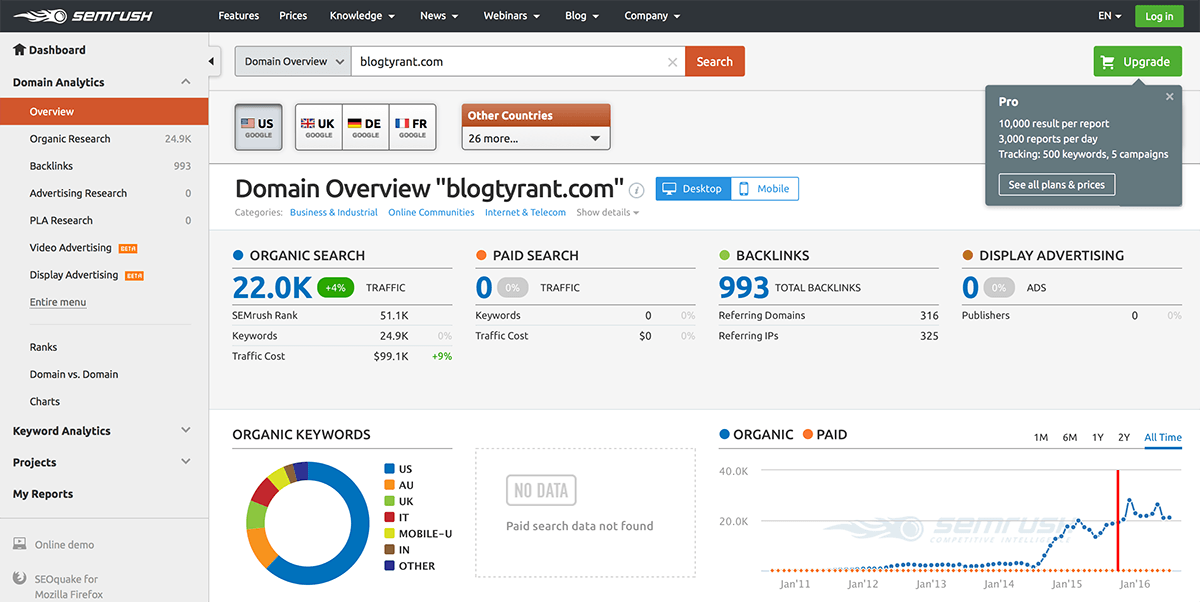1200x602 pixels.
Task: Clear the domain search field
Action: 673,62
